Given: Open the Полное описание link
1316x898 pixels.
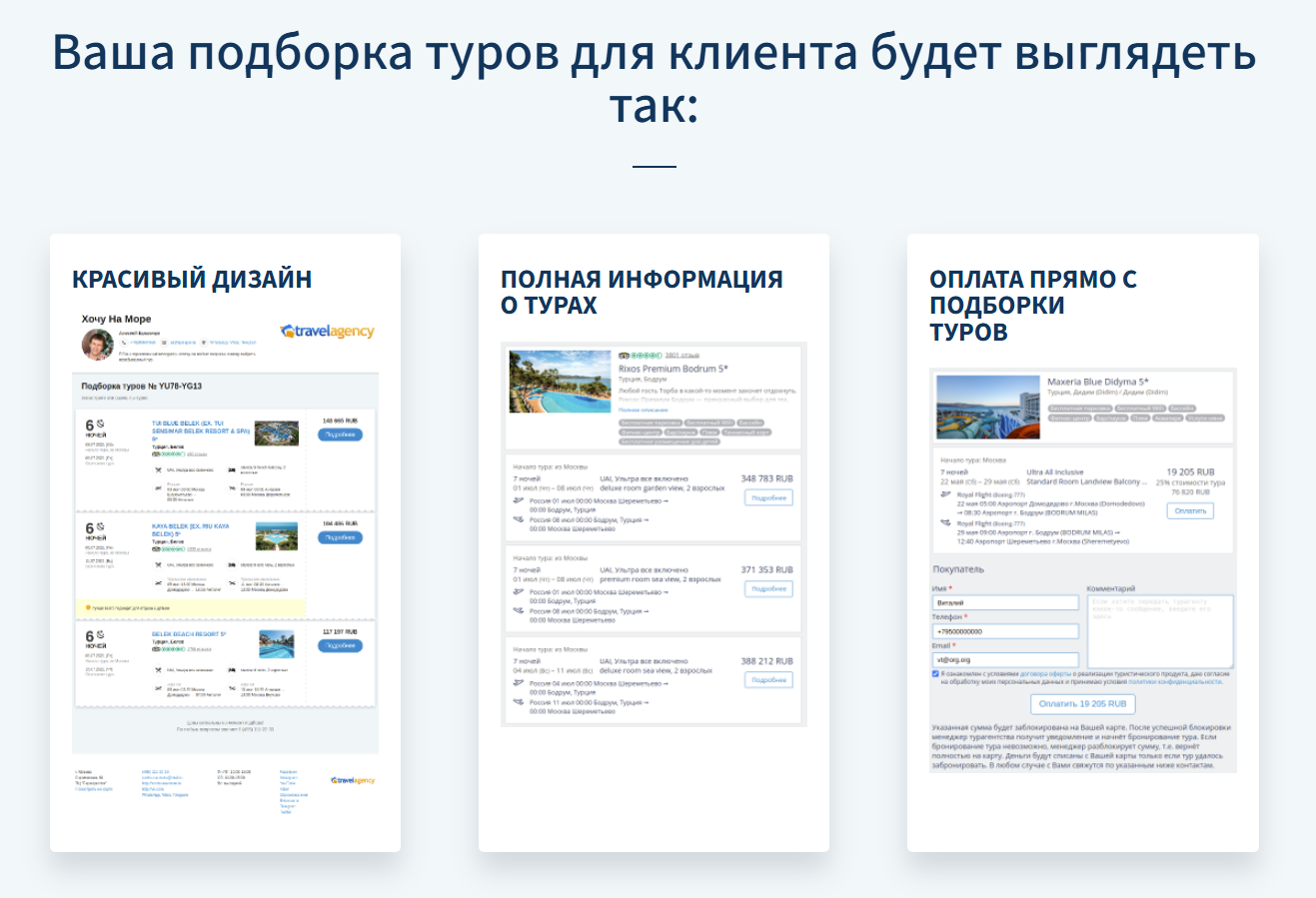Looking at the screenshot, I should (x=643, y=410).
